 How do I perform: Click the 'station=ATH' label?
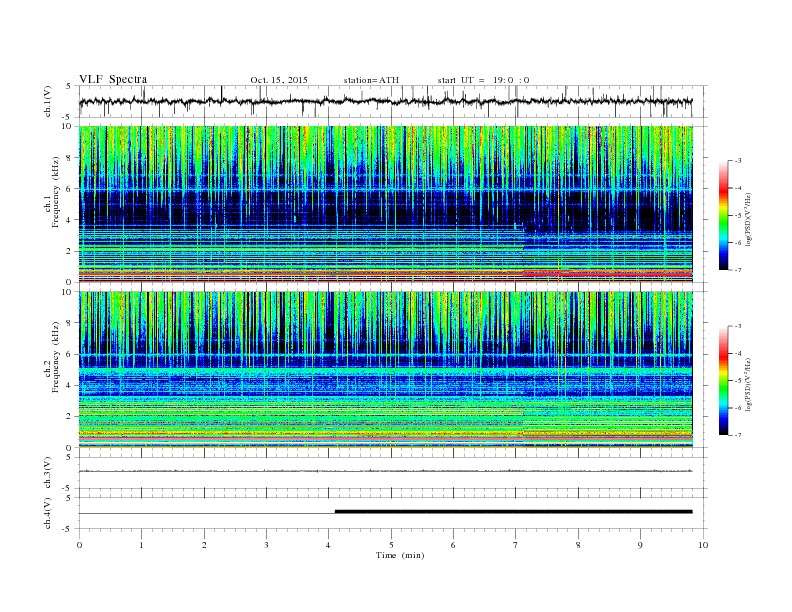point(371,80)
